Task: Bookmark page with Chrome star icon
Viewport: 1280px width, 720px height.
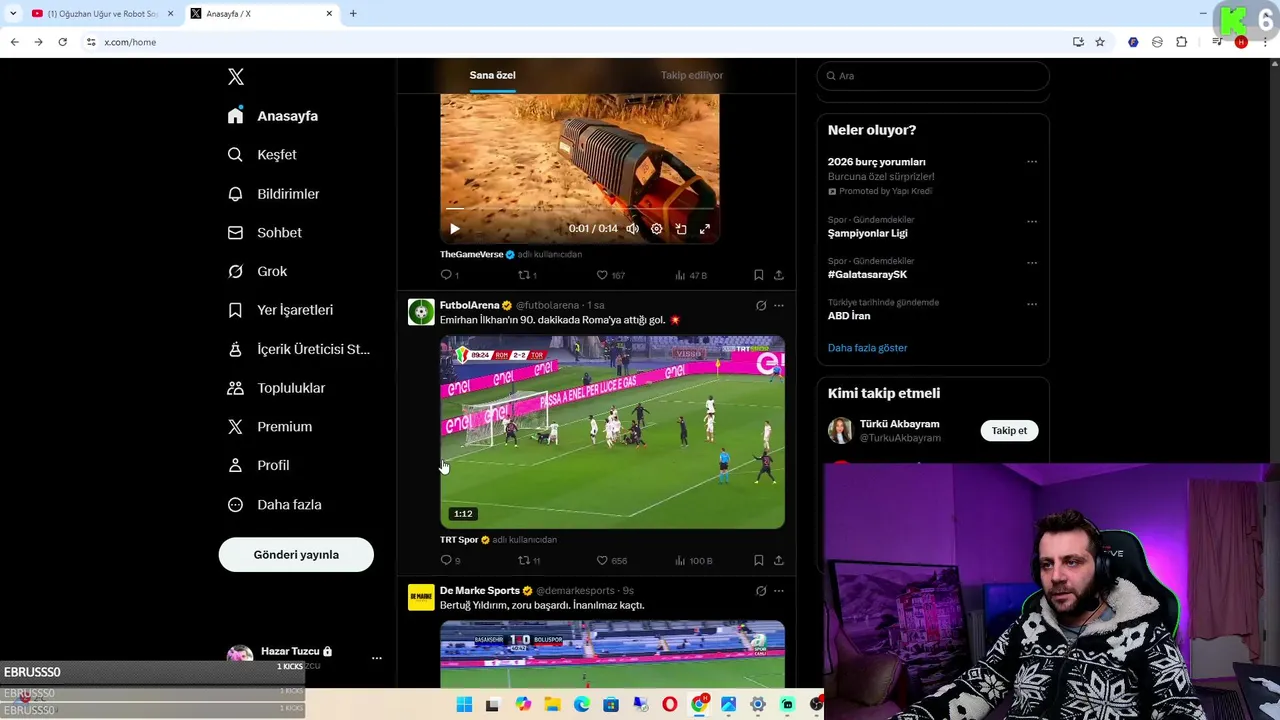Action: tap(1100, 42)
